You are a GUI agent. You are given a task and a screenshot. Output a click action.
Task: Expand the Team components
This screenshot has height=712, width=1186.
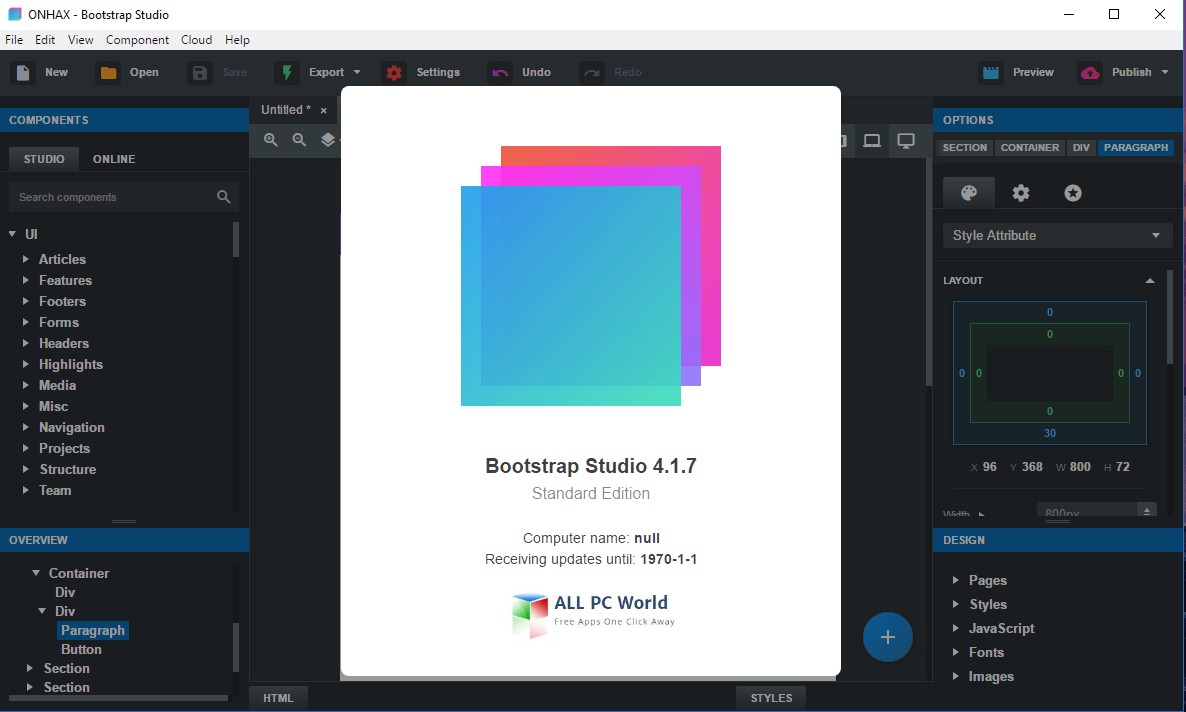point(26,490)
